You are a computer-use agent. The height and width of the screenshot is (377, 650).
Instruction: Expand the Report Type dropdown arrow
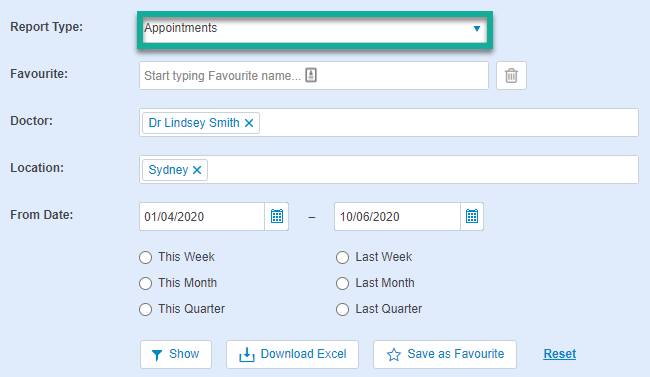(x=477, y=29)
